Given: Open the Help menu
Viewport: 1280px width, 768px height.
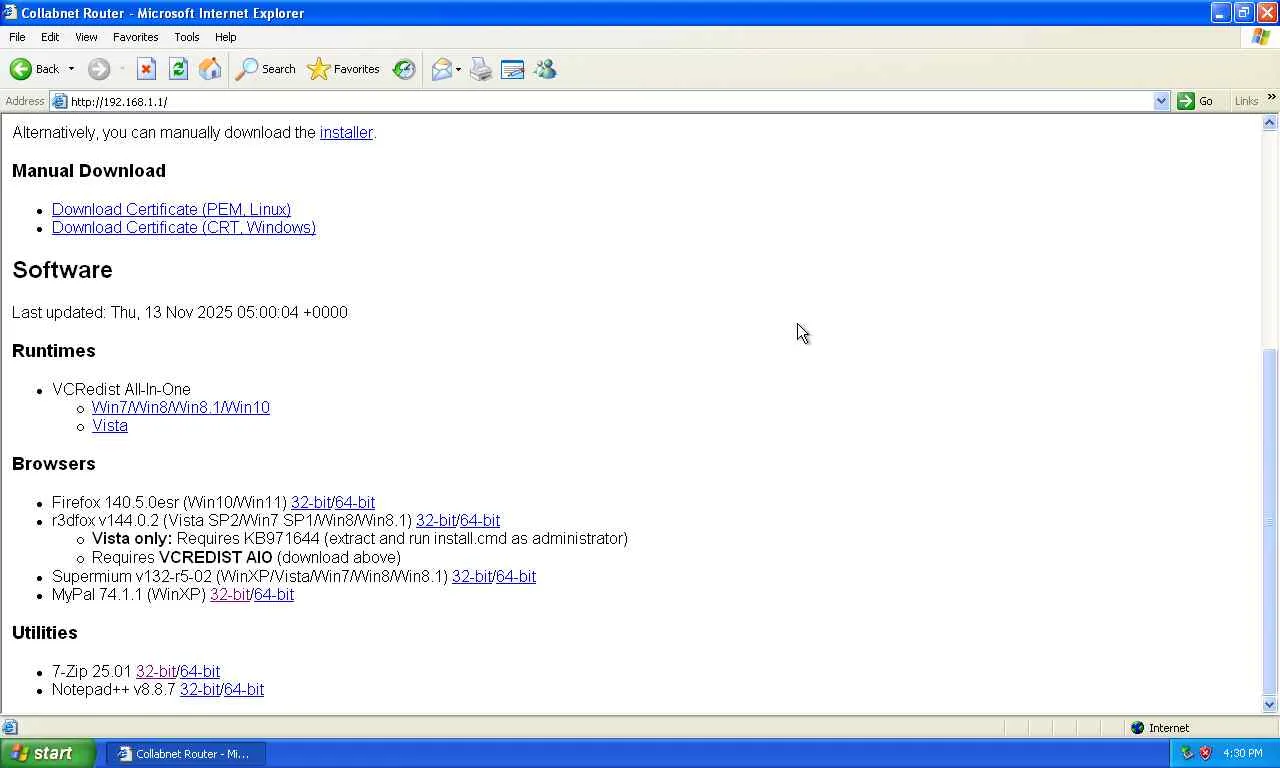Looking at the screenshot, I should click(x=226, y=37).
